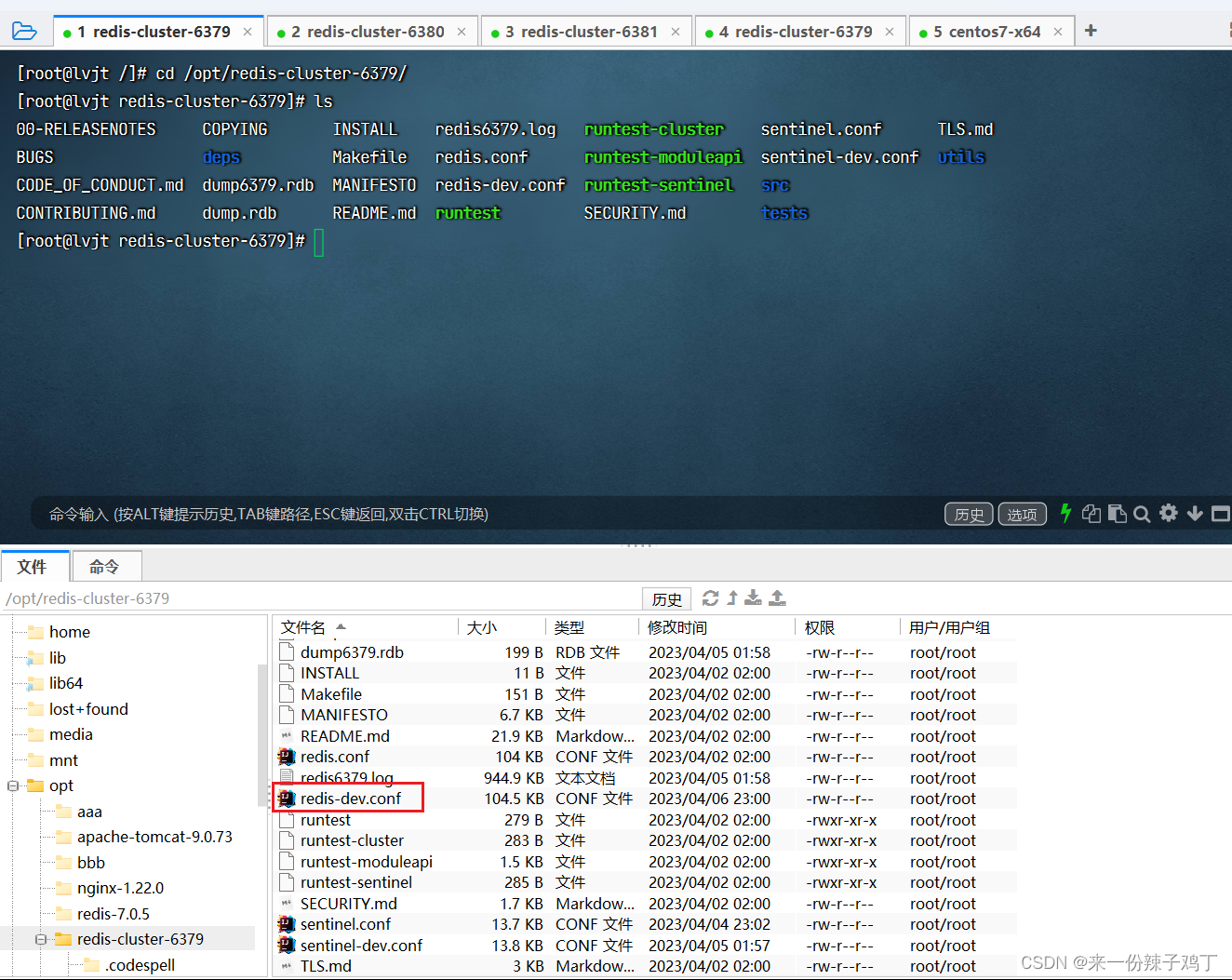Select lib folder in directory tree
The width and height of the screenshot is (1232, 980).
point(58,658)
